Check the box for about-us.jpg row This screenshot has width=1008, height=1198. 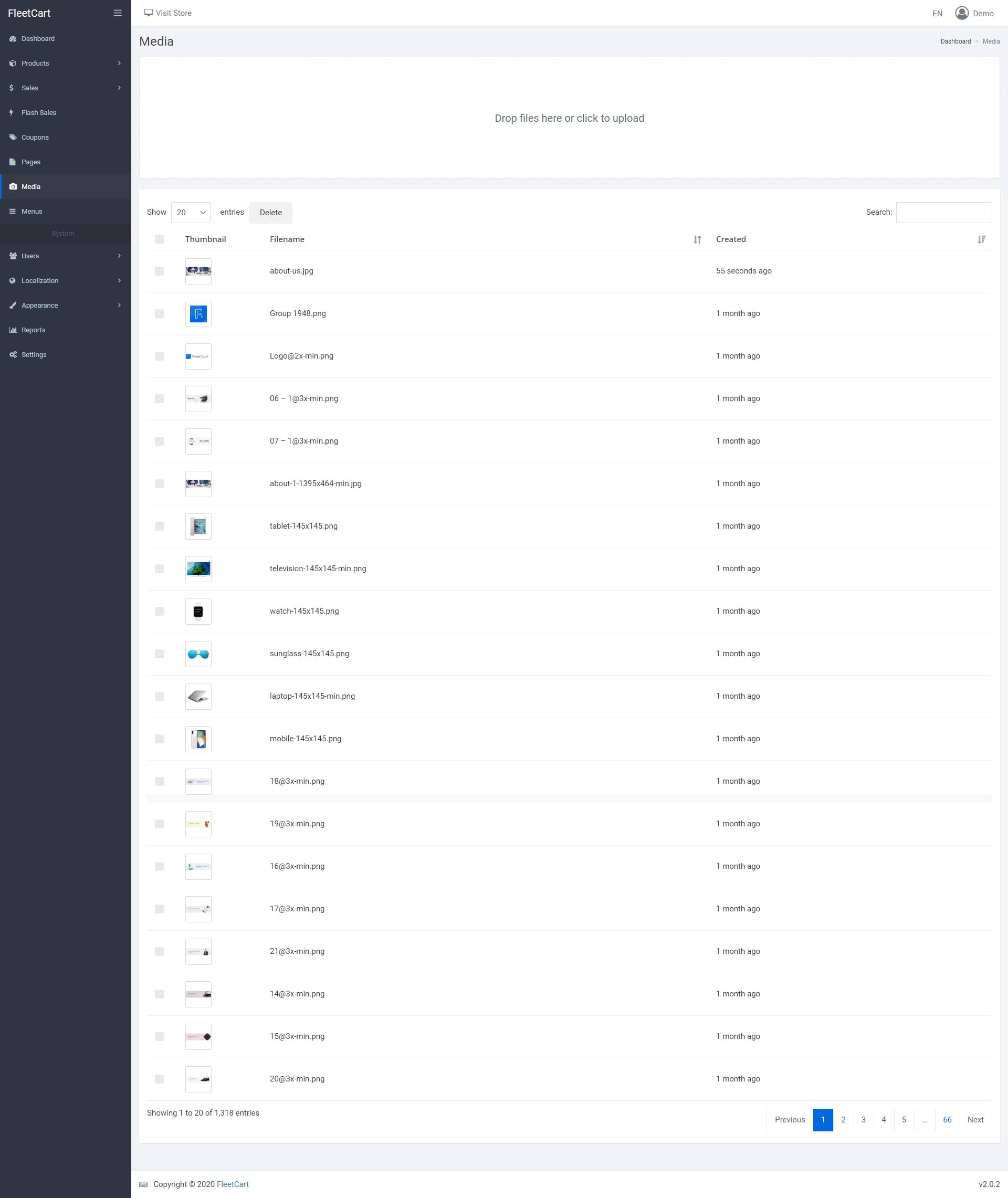click(160, 271)
